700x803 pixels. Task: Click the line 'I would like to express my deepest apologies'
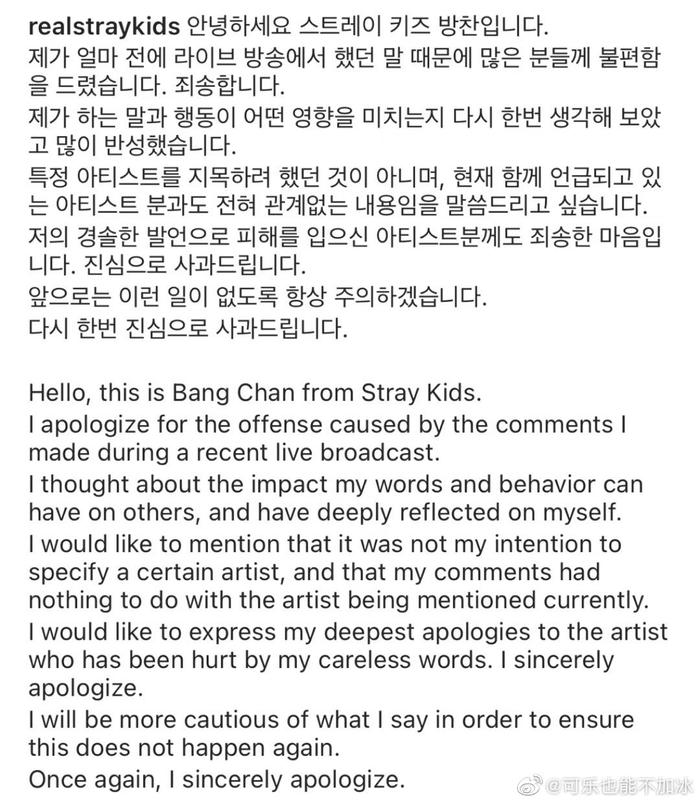(348, 632)
